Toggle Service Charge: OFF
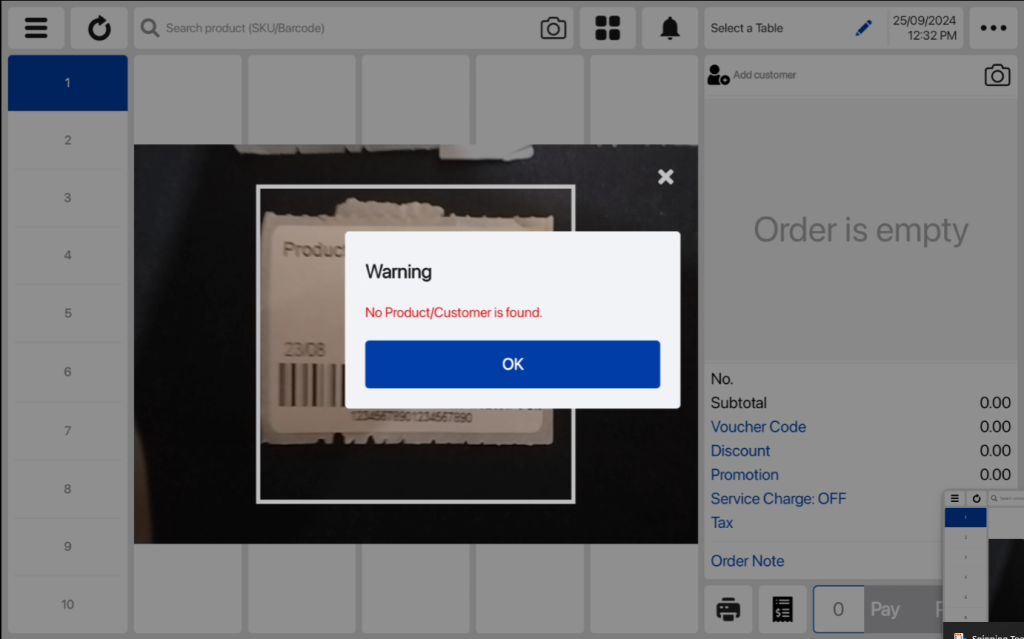The image size is (1024, 639). click(x=778, y=499)
